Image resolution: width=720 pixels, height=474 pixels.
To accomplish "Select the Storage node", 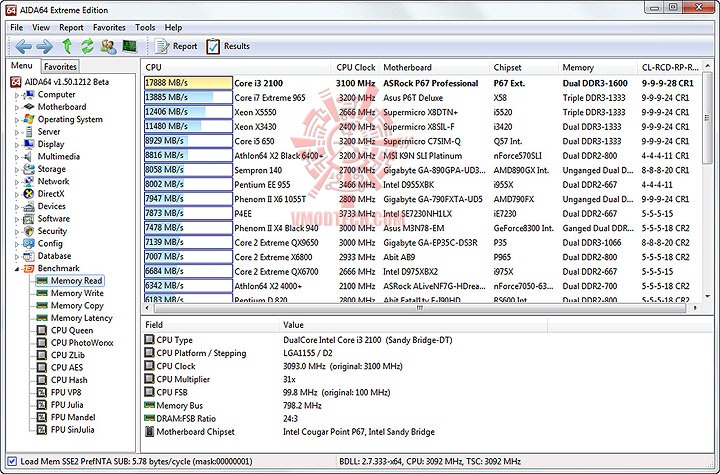I will 51,169.
